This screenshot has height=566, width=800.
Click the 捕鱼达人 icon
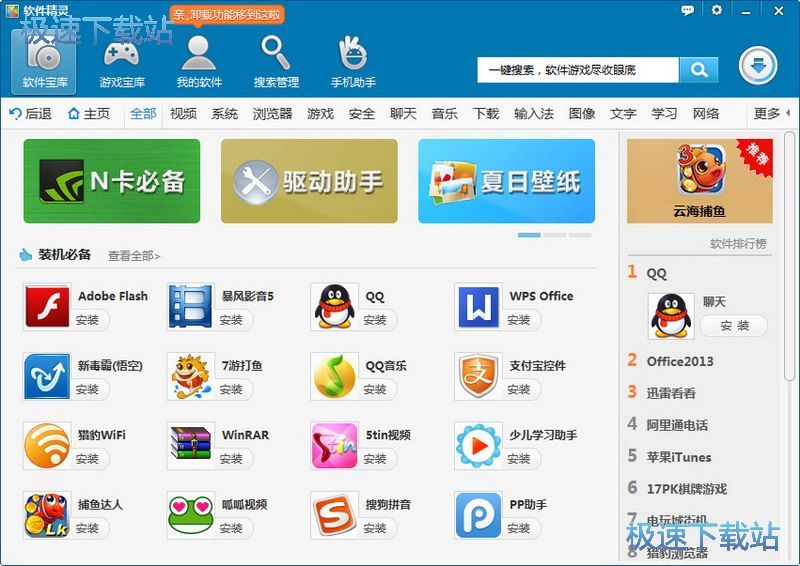47,515
